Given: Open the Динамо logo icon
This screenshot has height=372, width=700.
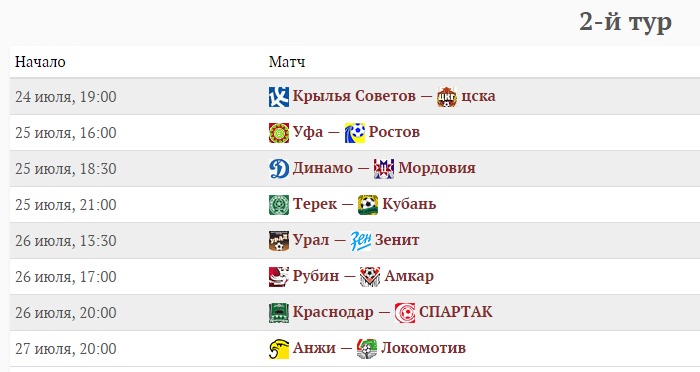Looking at the screenshot, I should point(279,169).
